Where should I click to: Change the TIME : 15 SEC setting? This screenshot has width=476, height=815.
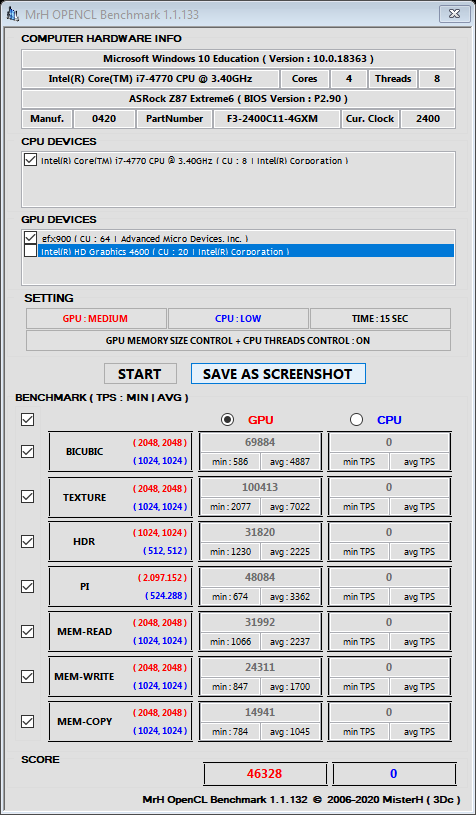tap(380, 319)
